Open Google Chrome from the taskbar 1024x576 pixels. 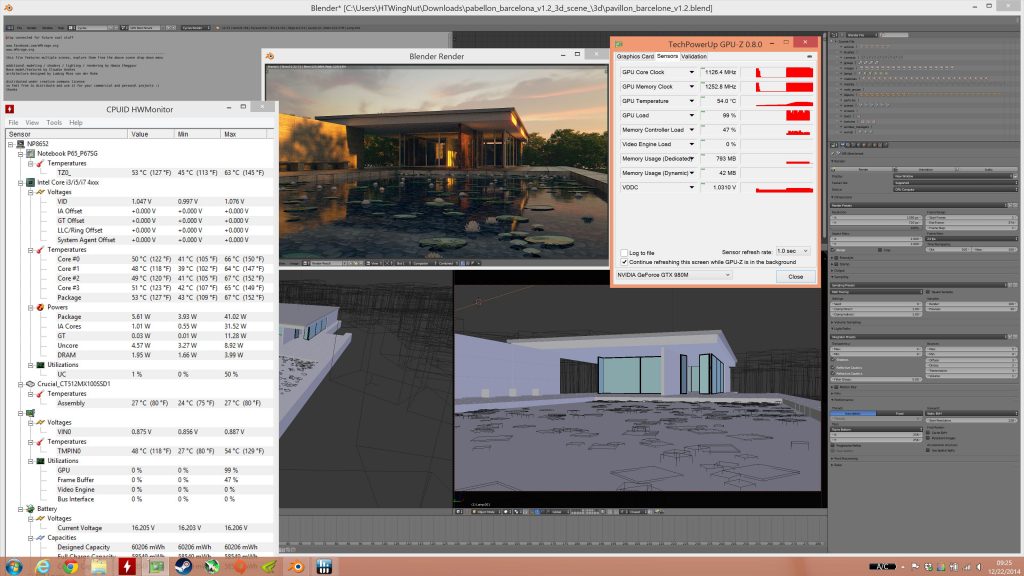click(x=71, y=566)
